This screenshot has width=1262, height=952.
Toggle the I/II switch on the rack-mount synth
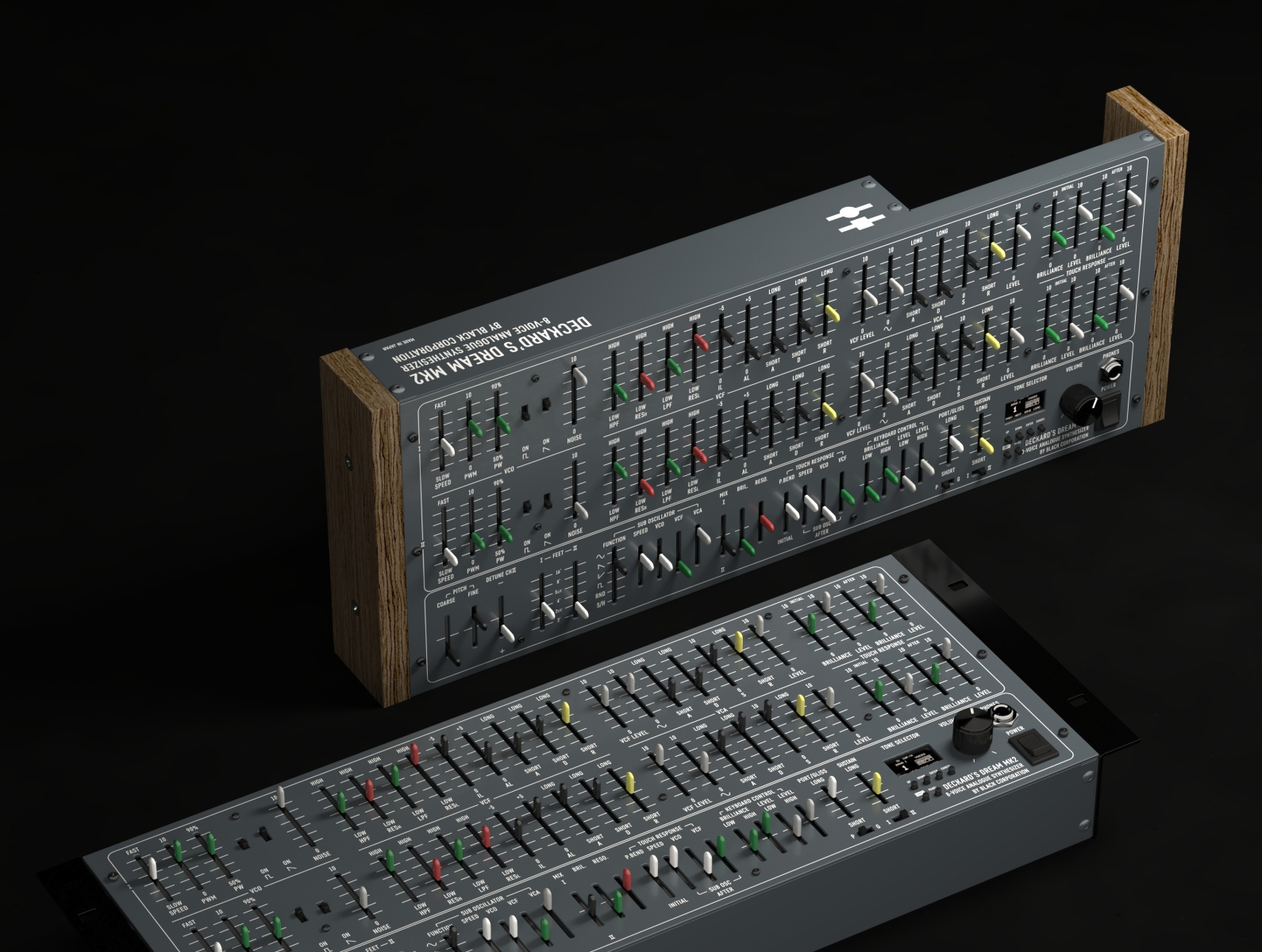pos(901,816)
